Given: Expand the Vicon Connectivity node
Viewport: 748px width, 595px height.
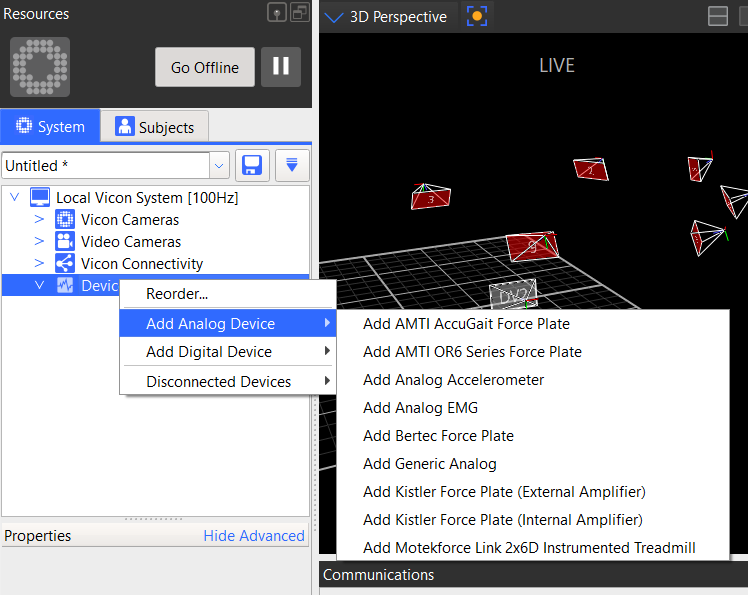Looking at the screenshot, I should [39, 263].
